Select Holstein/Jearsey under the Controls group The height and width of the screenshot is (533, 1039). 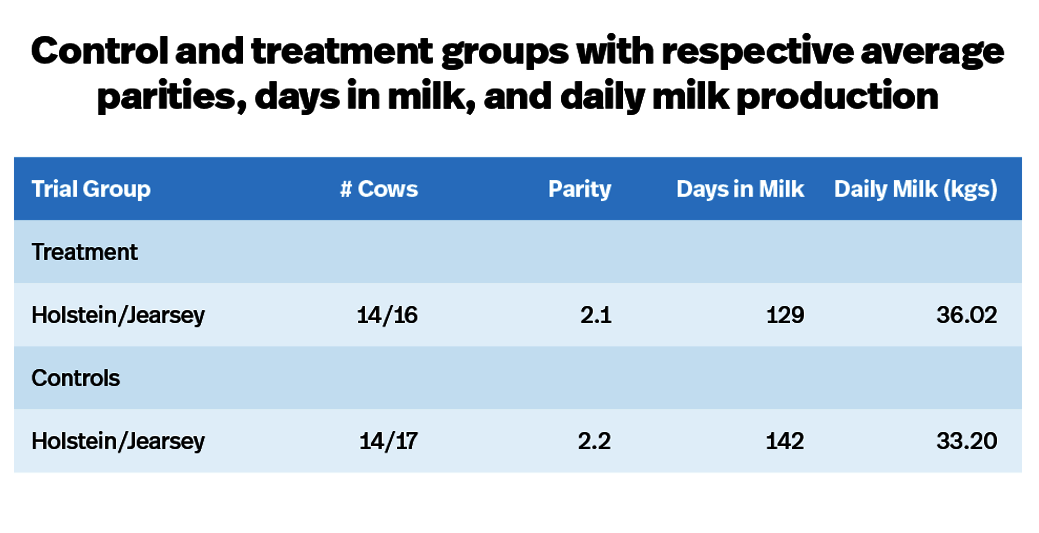click(x=118, y=441)
